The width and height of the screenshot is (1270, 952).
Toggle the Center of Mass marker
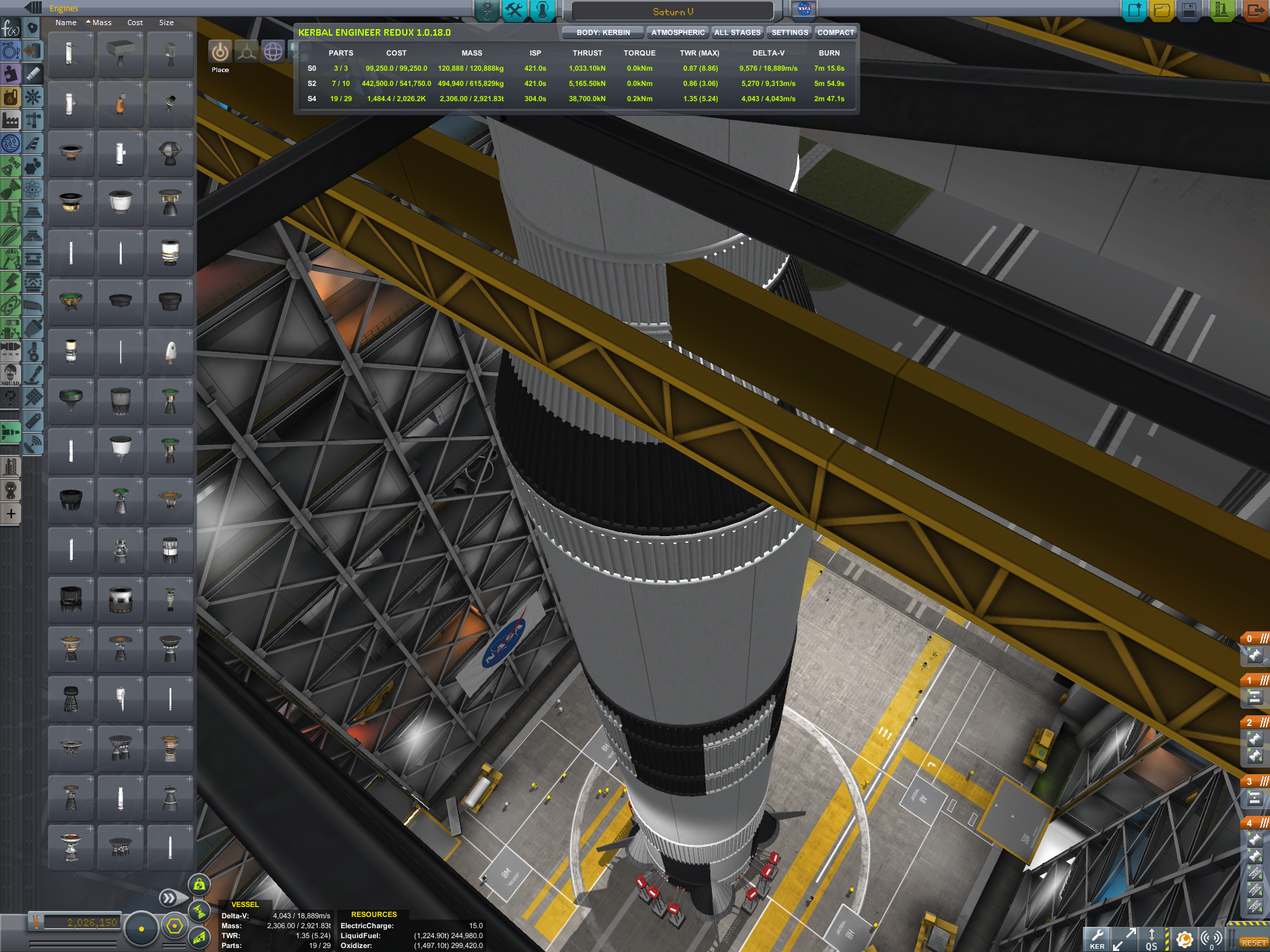[x=199, y=885]
